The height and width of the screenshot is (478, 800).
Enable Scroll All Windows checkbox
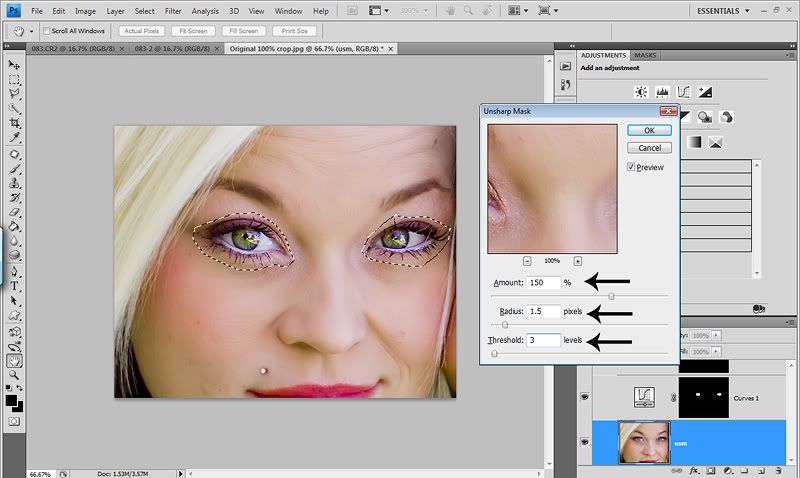pyautogui.click(x=45, y=31)
